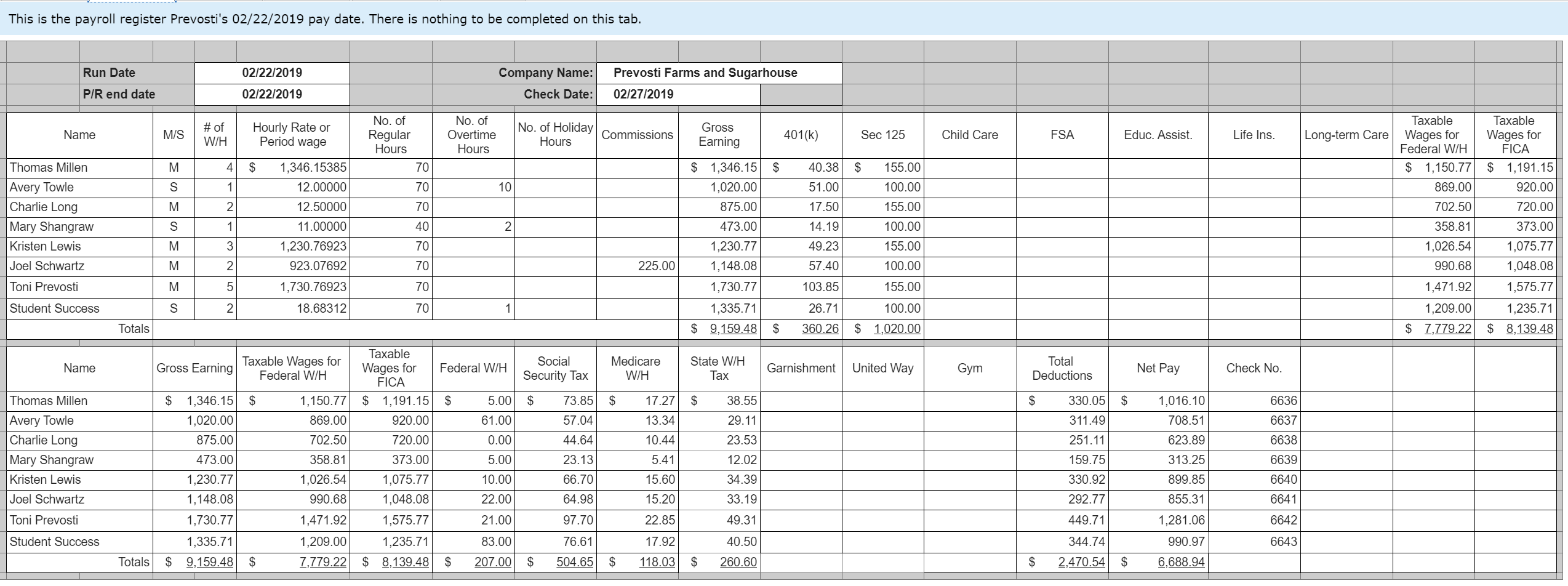1568x586 pixels.
Task: Select the Net Pay total 6,688.94
Action: click(1158, 562)
